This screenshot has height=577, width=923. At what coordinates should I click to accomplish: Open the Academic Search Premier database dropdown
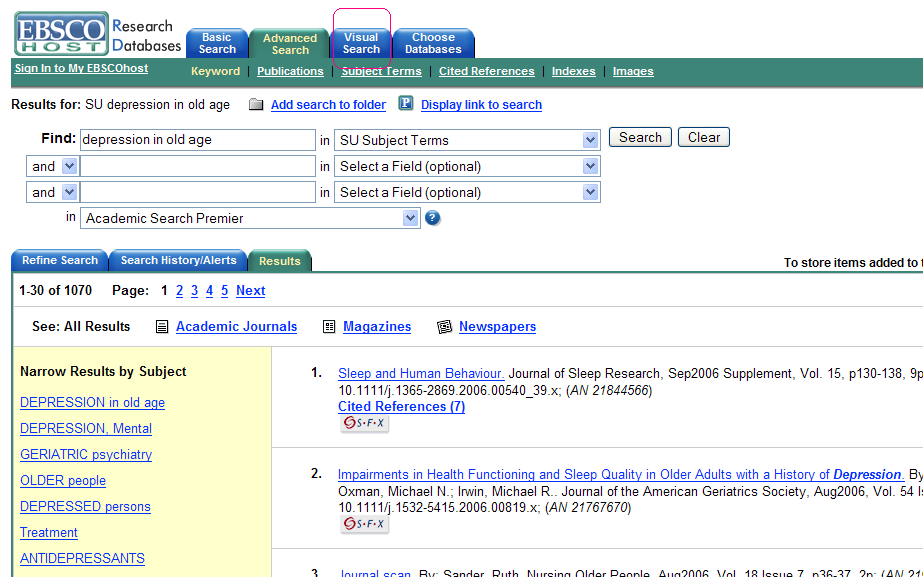pyautogui.click(x=410, y=218)
